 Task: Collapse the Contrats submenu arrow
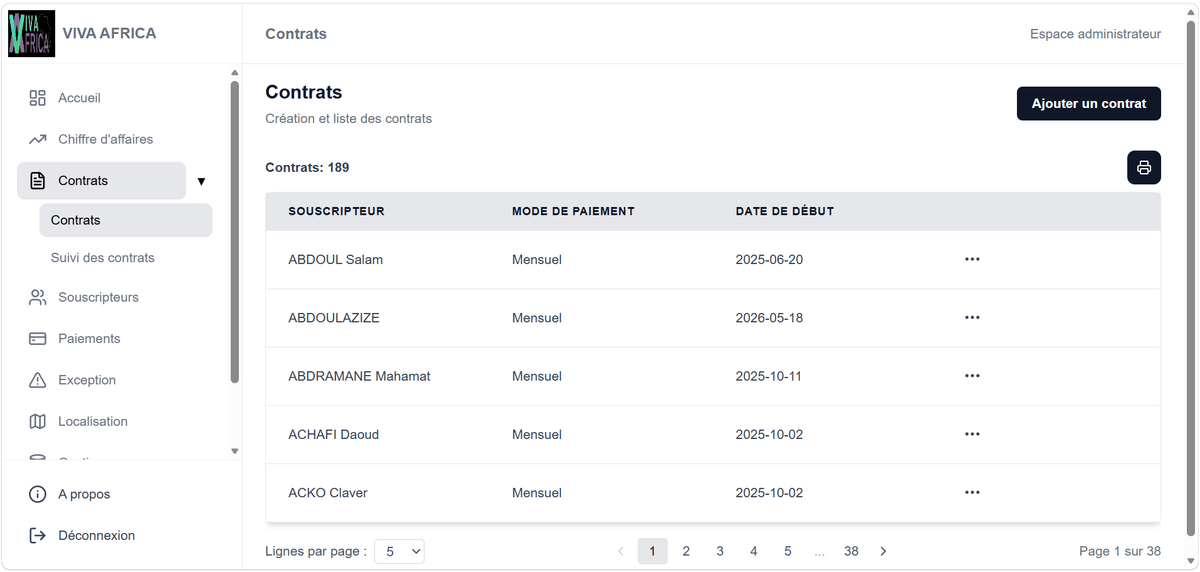201,182
